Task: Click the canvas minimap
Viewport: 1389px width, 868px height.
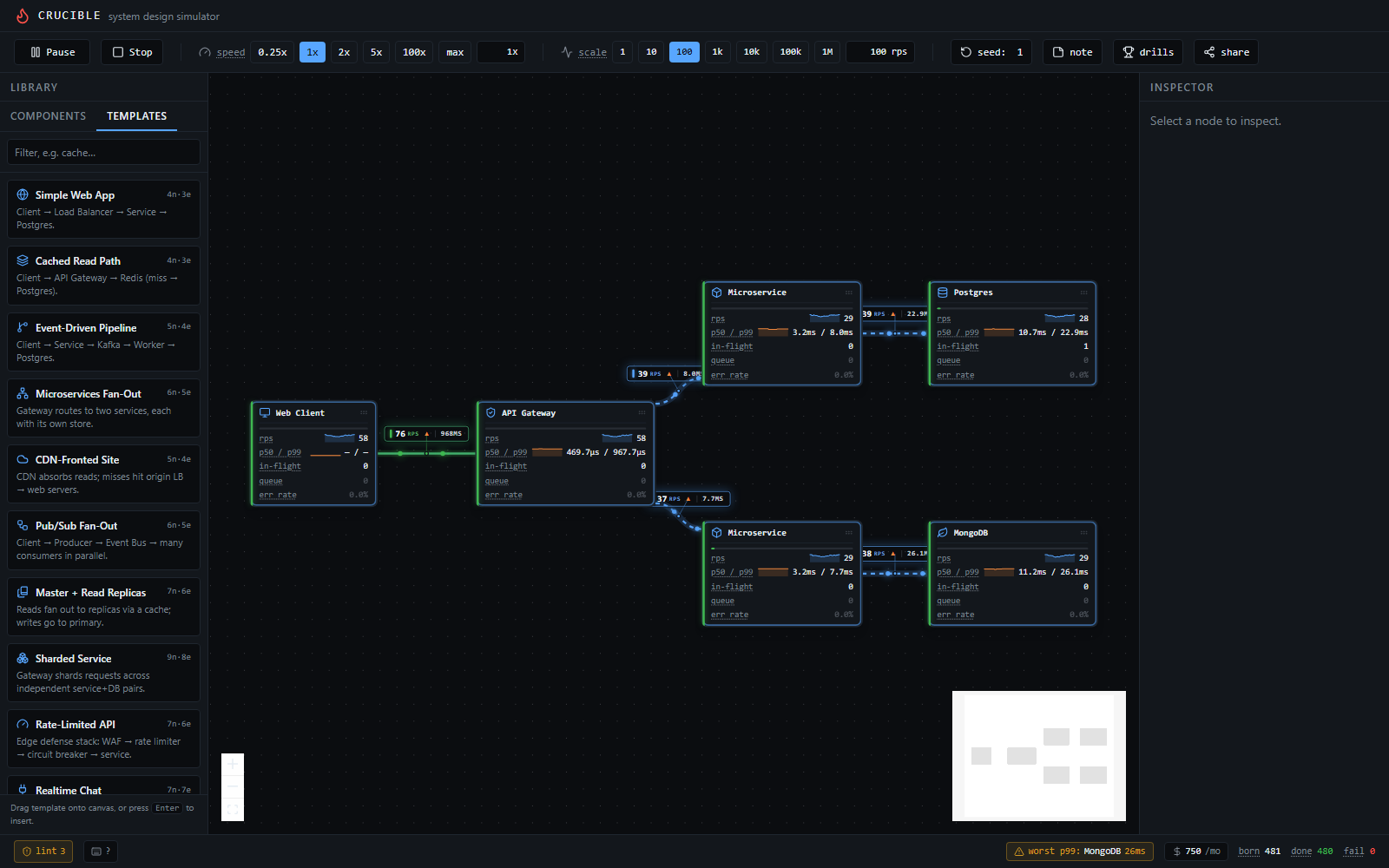Action: 1039,756
